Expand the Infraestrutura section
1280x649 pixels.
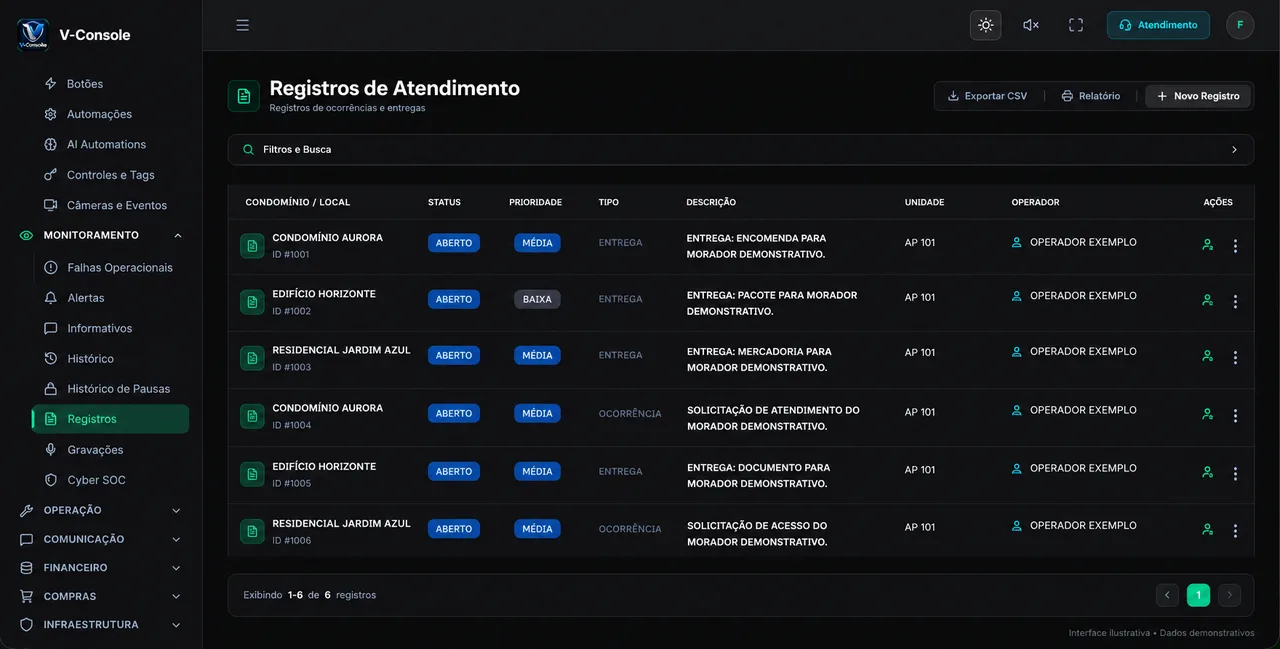(100, 625)
